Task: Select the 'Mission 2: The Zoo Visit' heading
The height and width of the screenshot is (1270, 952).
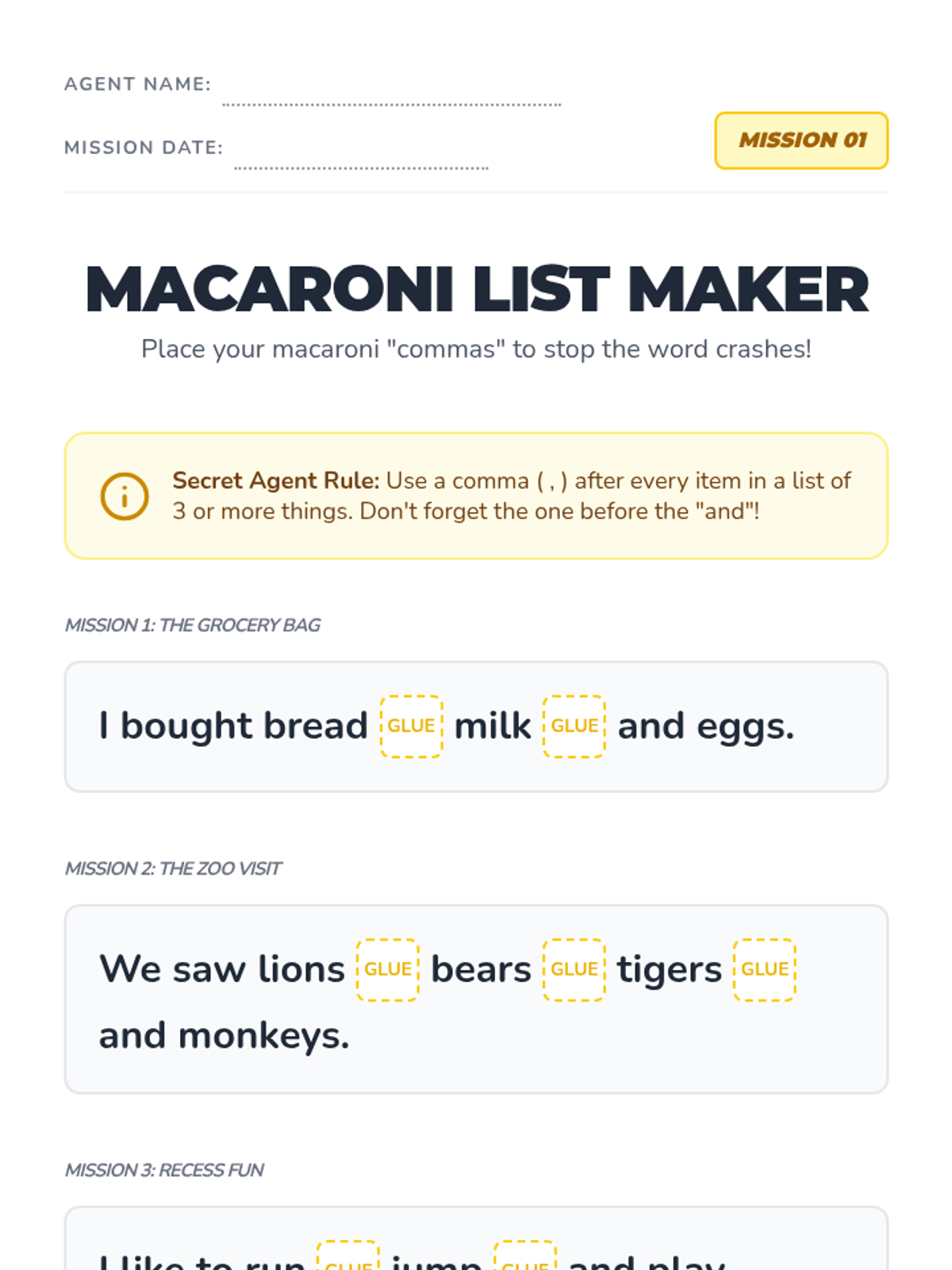Action: click(x=173, y=868)
